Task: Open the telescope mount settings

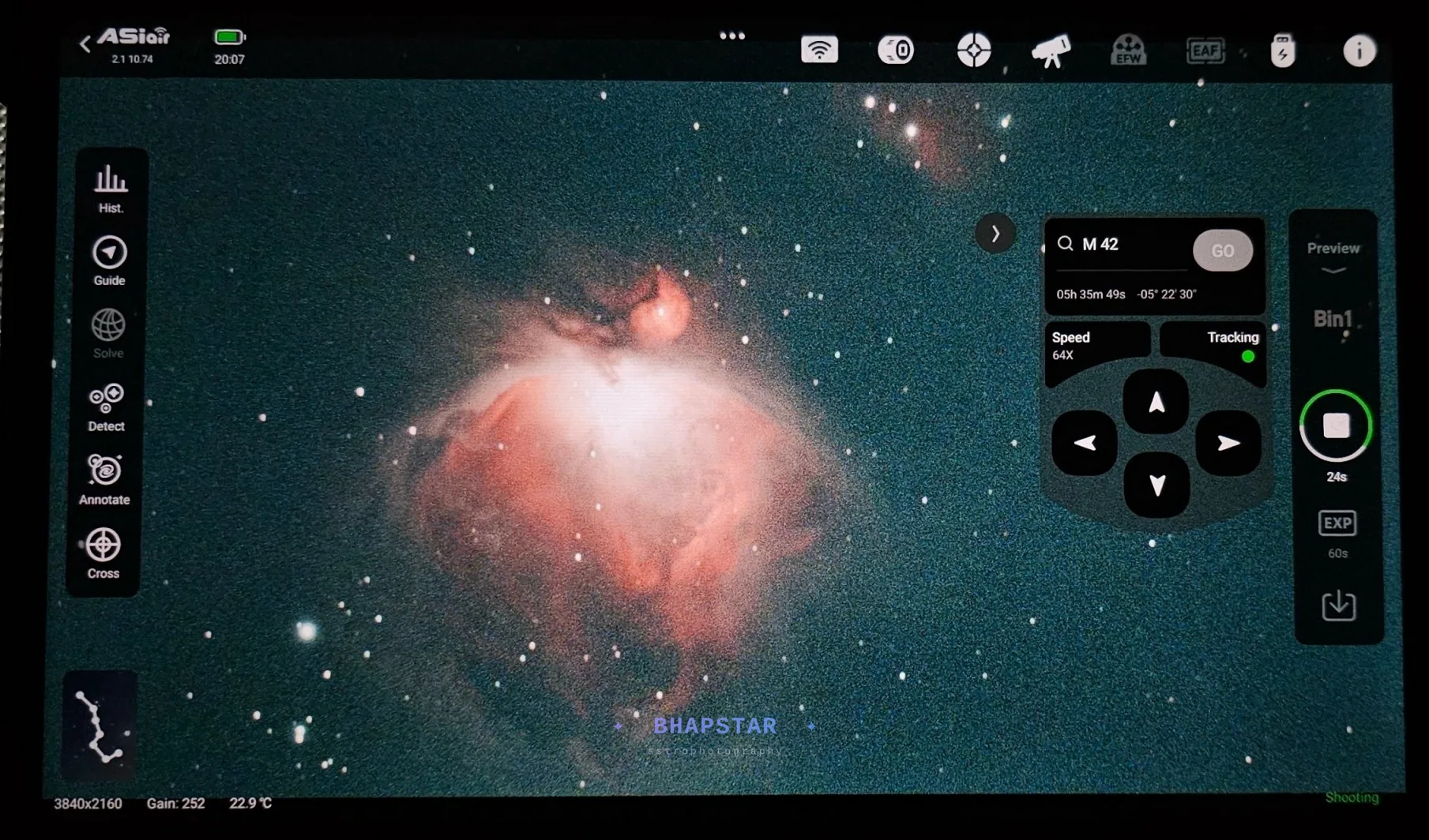Action: (1051, 51)
